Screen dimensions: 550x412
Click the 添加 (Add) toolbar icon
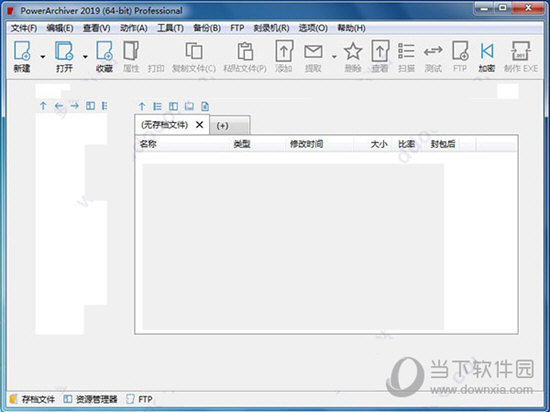pos(284,51)
